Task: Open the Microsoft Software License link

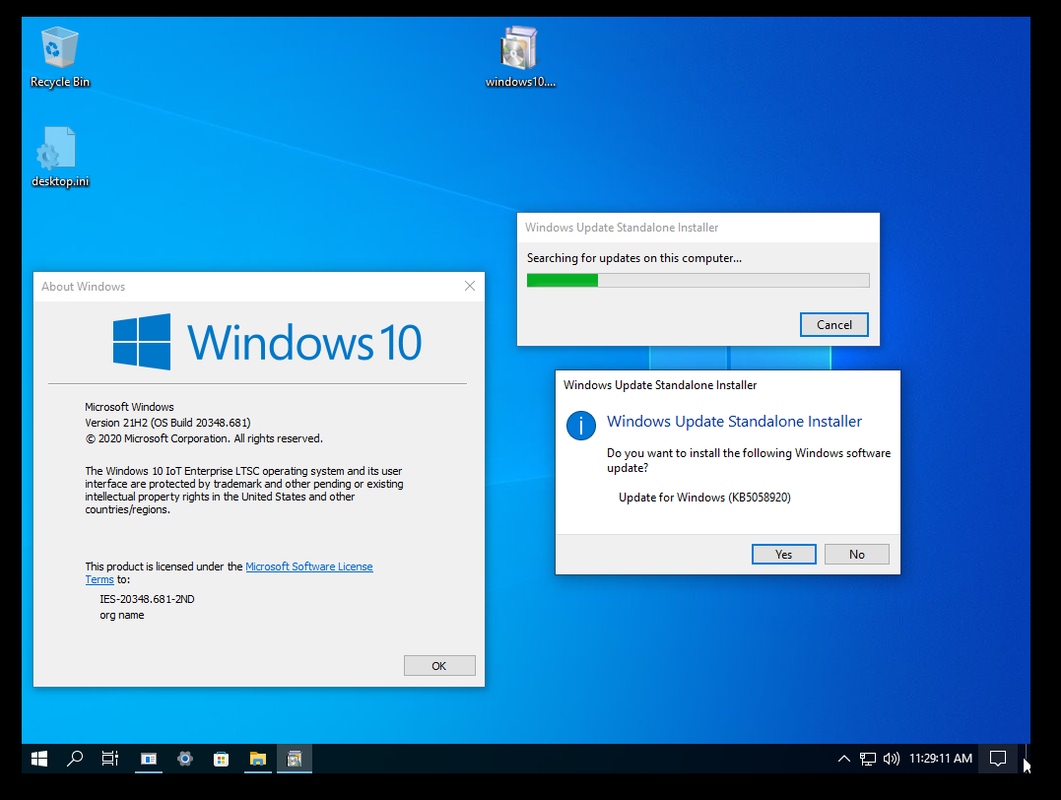Action: click(x=309, y=566)
